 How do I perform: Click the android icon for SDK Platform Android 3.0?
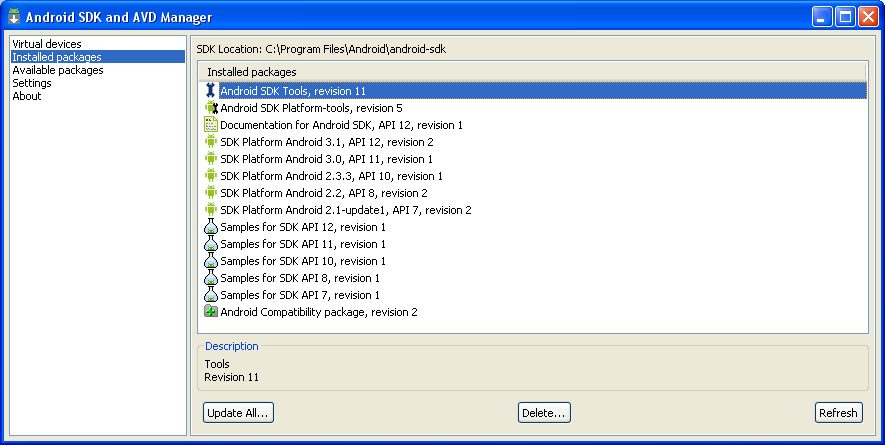pyautogui.click(x=211, y=158)
